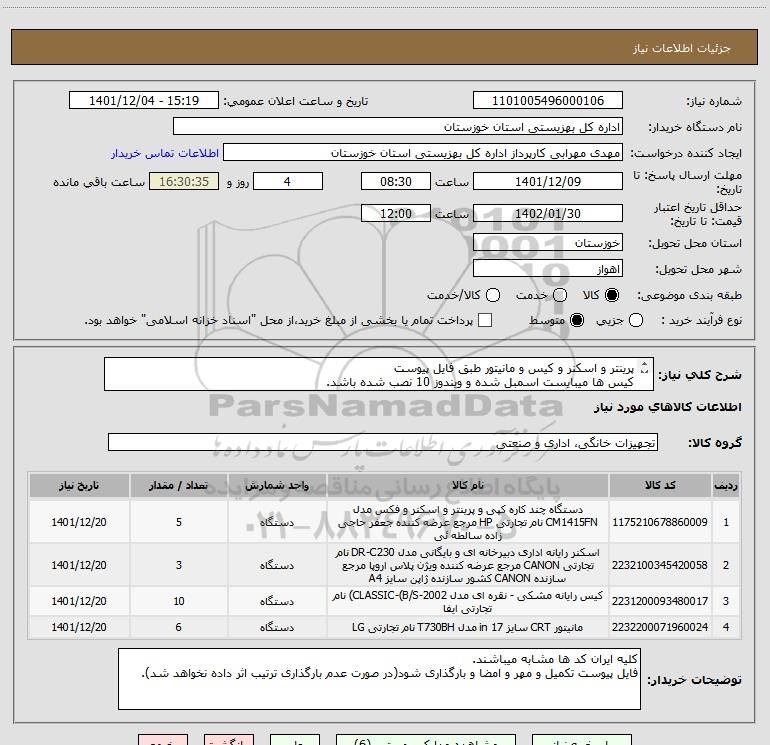Click the deadline time field 08:30

pyautogui.click(x=395, y=182)
